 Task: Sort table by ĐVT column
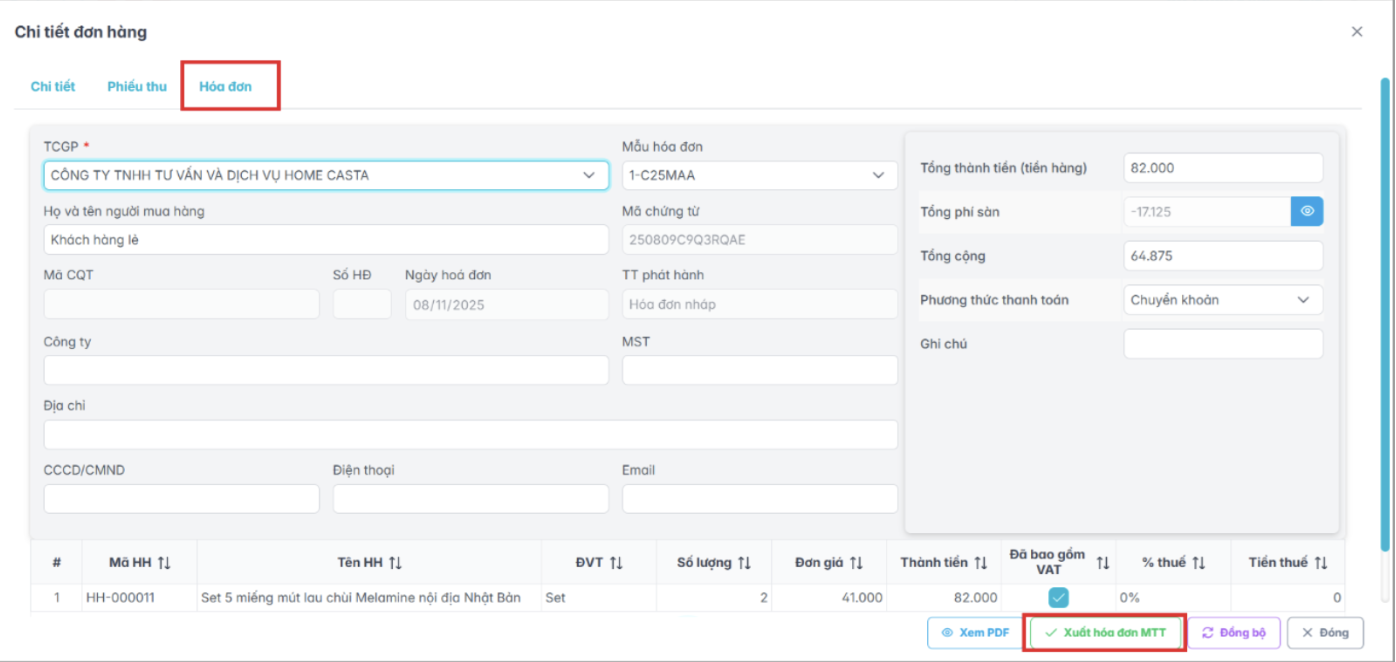(x=616, y=564)
